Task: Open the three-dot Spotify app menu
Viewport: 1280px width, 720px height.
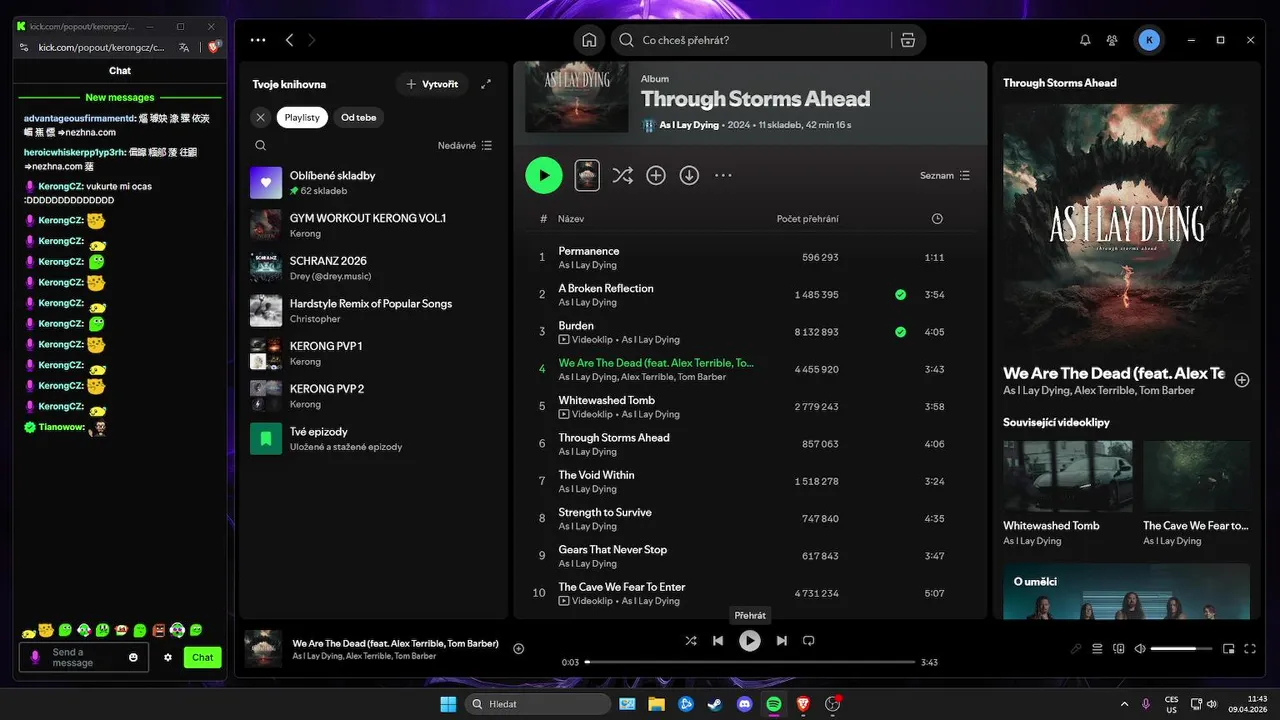Action: click(258, 40)
